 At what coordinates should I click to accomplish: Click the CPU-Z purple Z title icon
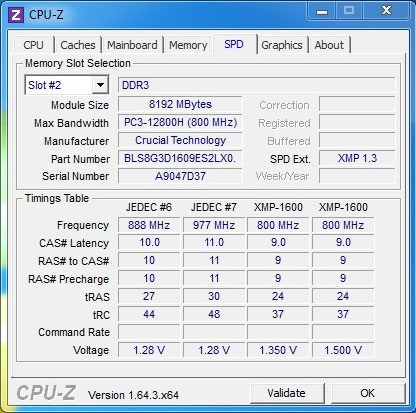coord(16,15)
